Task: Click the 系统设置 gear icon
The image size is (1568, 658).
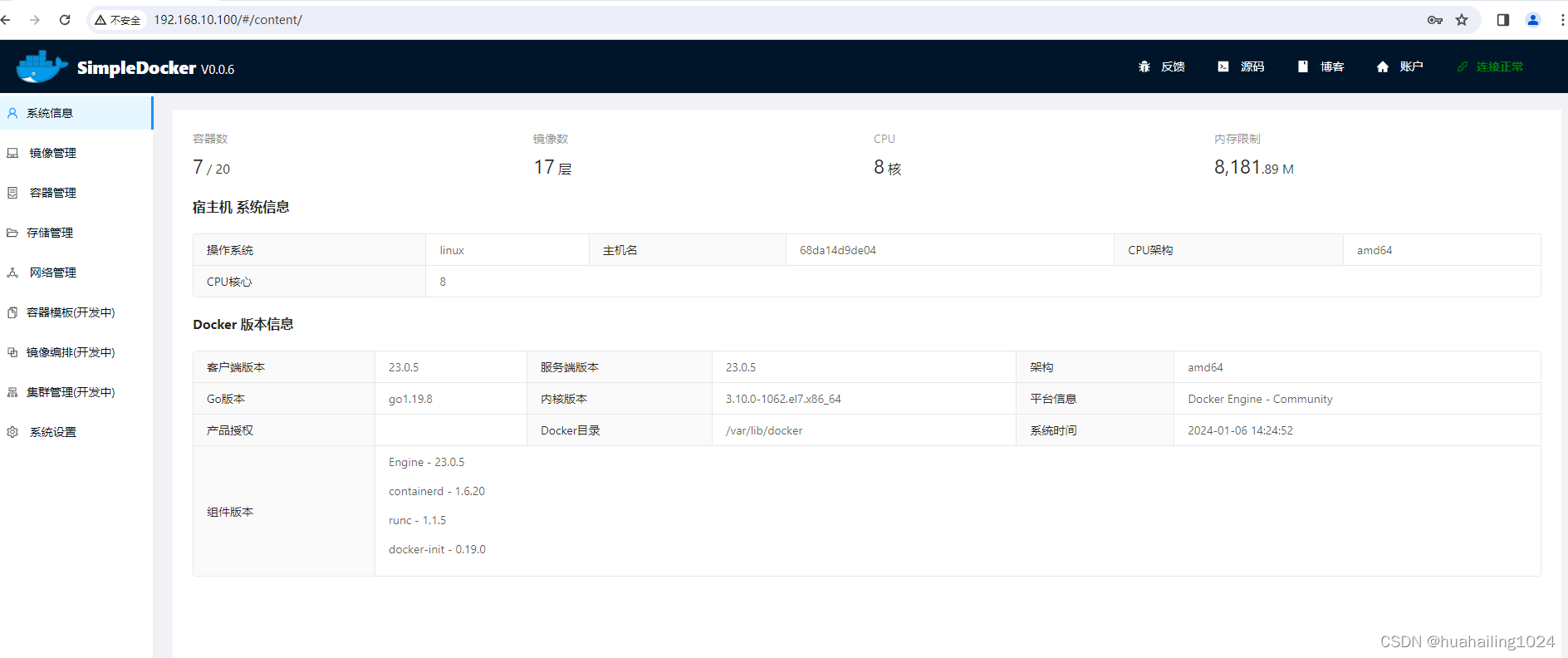Action: coord(12,432)
